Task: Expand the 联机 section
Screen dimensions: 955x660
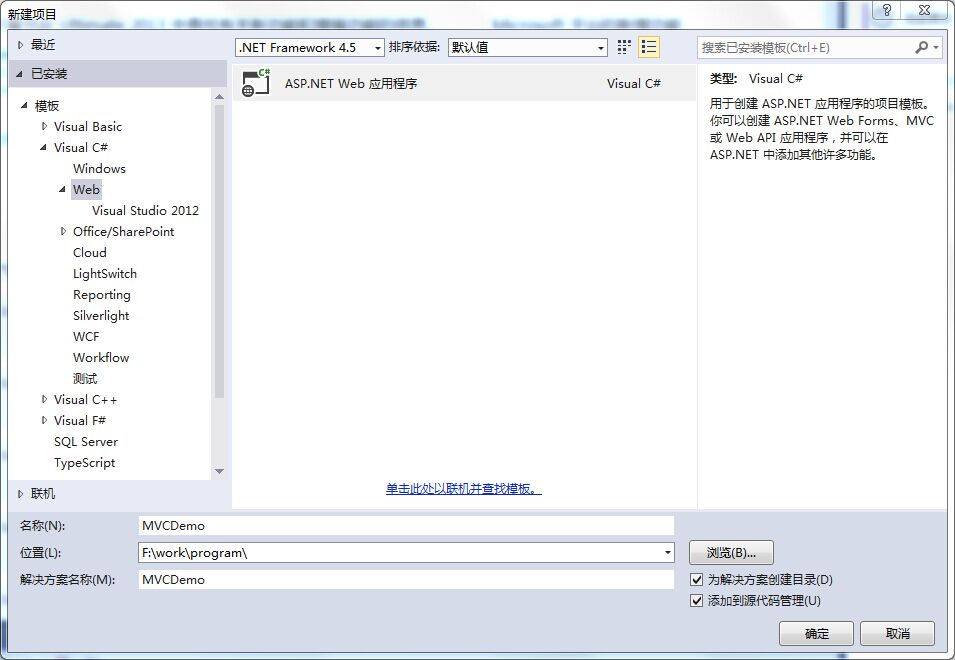Action: click(21, 494)
